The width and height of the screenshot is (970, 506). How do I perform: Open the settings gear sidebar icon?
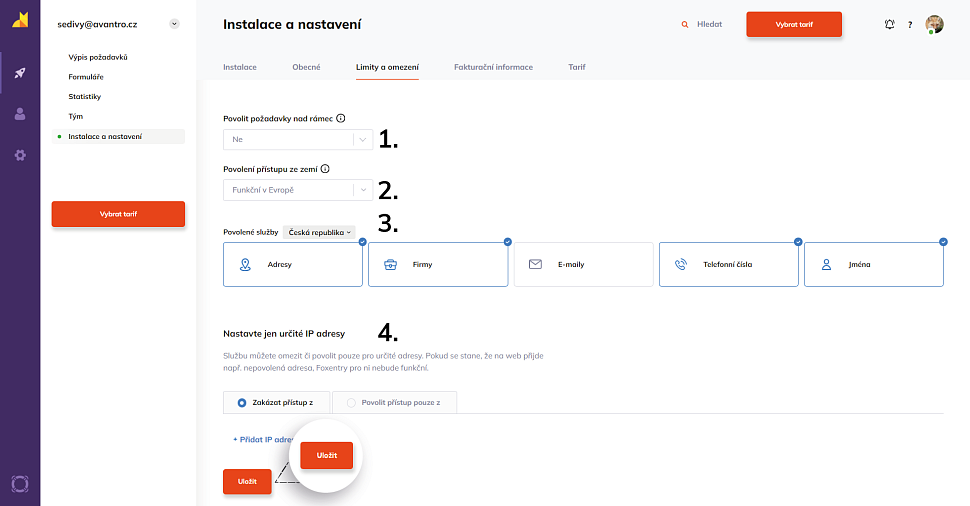(x=20, y=155)
